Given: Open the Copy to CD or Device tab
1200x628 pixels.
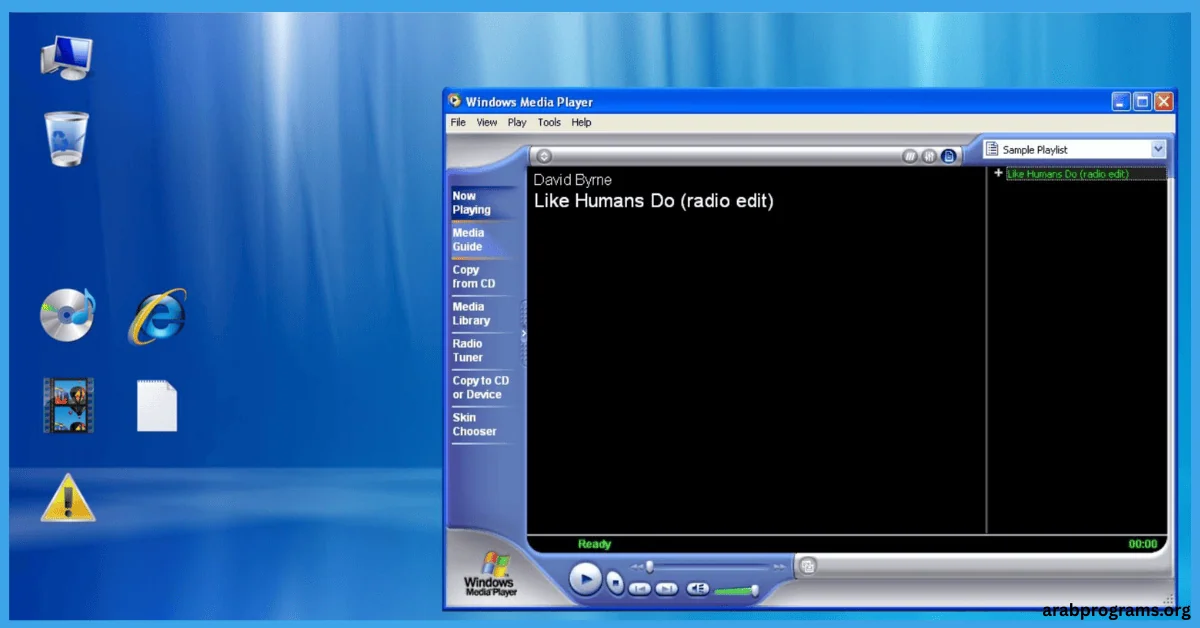Looking at the screenshot, I should point(482,388).
